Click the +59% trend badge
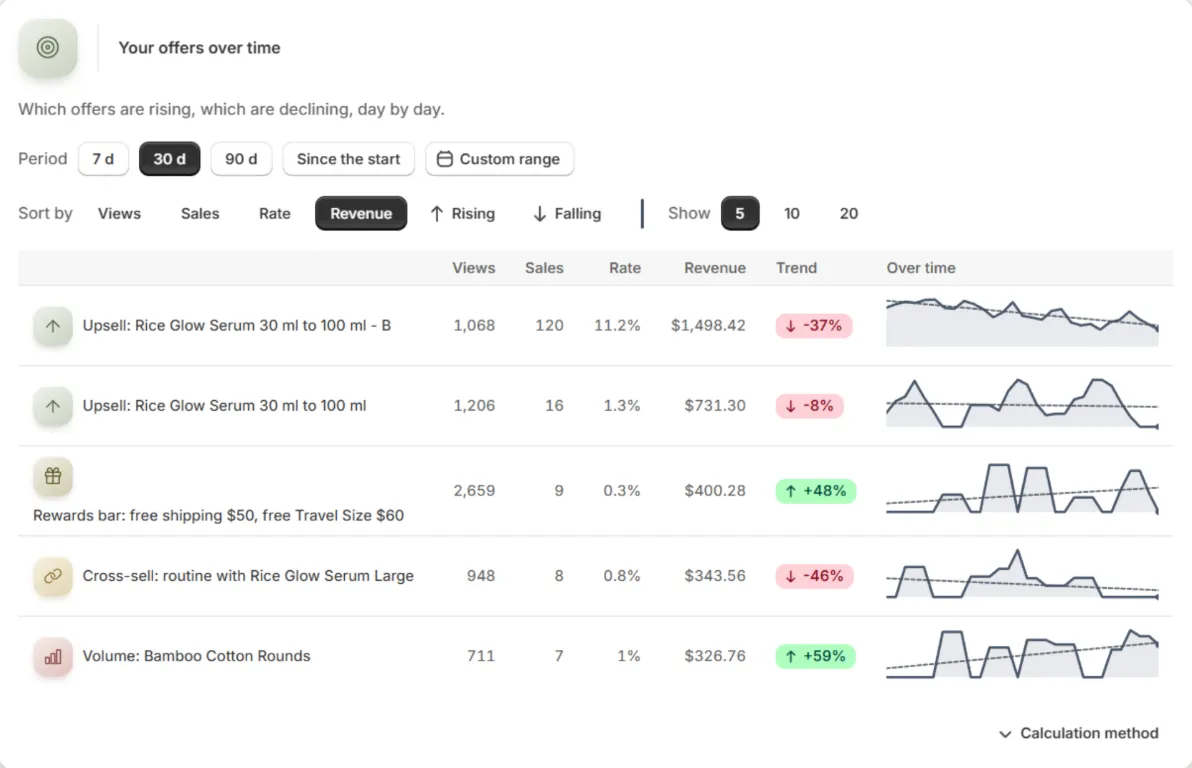This screenshot has height=768, width=1192. pyautogui.click(x=815, y=656)
